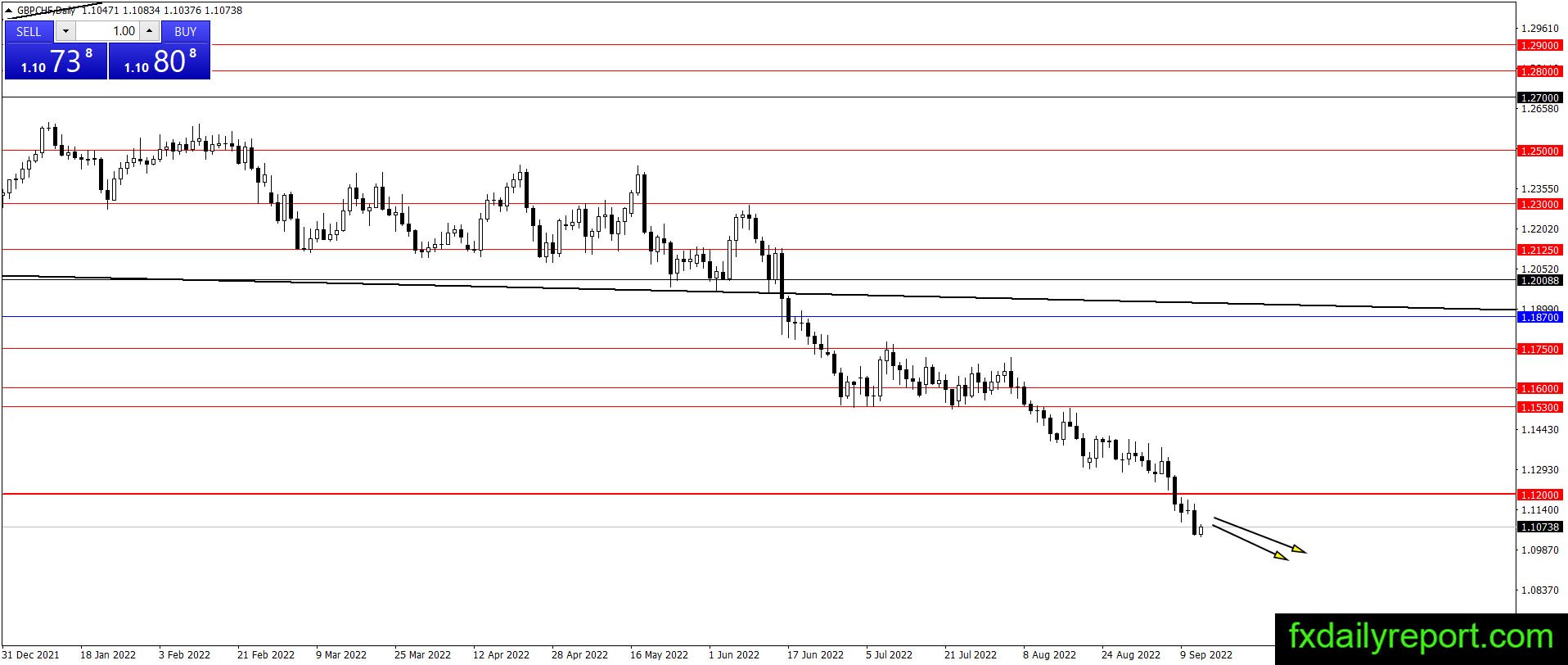Select the lower yellow-tipped arrow drawing
This screenshot has height=665, width=1568.
click(x=1250, y=543)
